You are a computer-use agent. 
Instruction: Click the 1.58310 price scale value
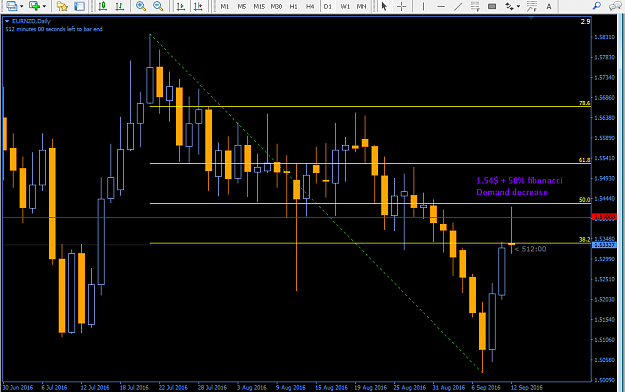[x=605, y=37]
